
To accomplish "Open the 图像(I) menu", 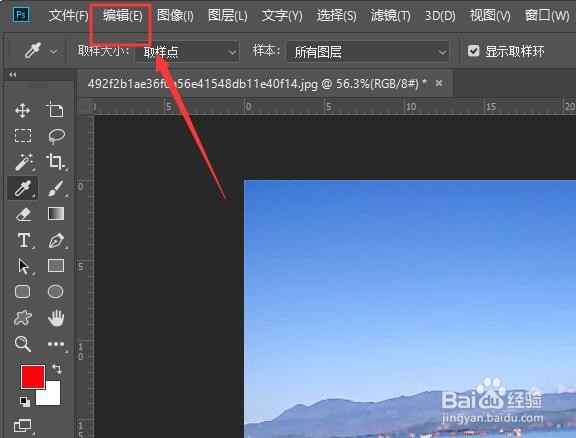I will tap(175, 16).
